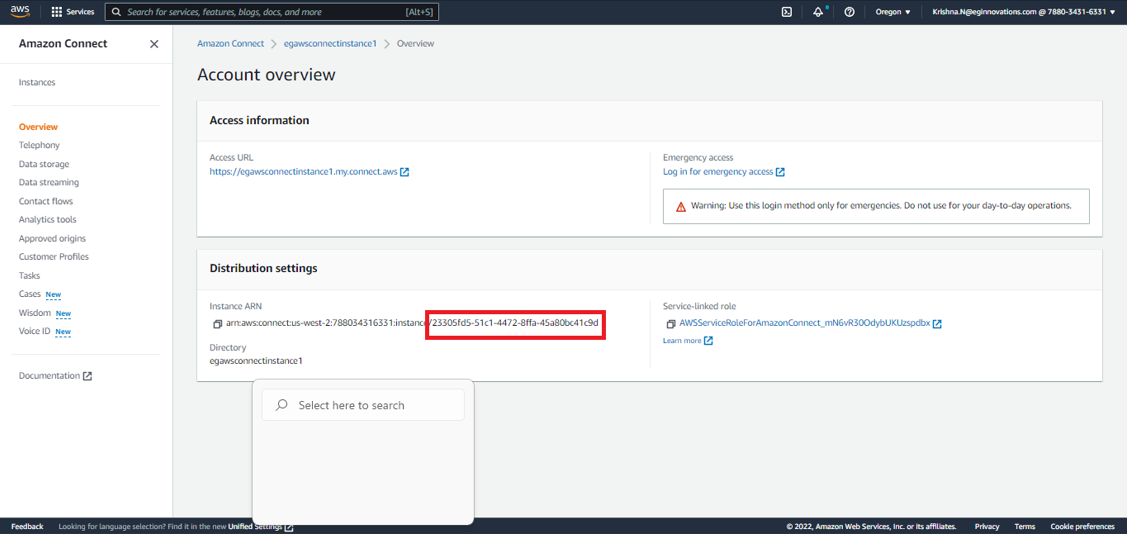Open the Approved origins section
This screenshot has height=534, width=1127.
52,239
